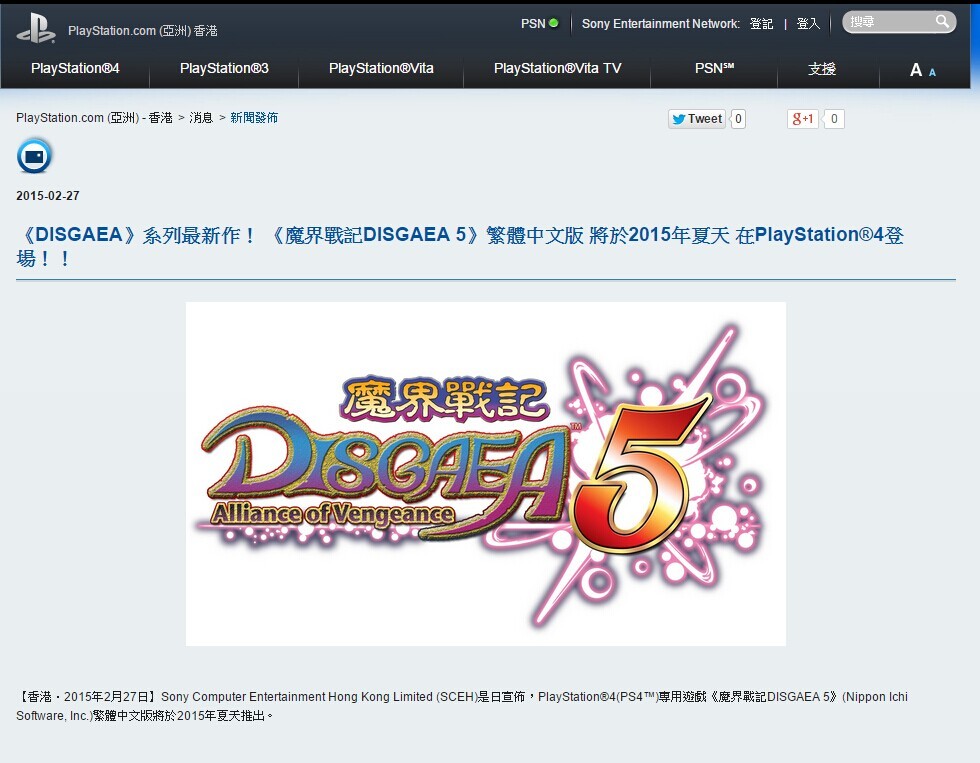The image size is (980, 763).
Task: Open the 支援 support menu
Action: (822, 69)
